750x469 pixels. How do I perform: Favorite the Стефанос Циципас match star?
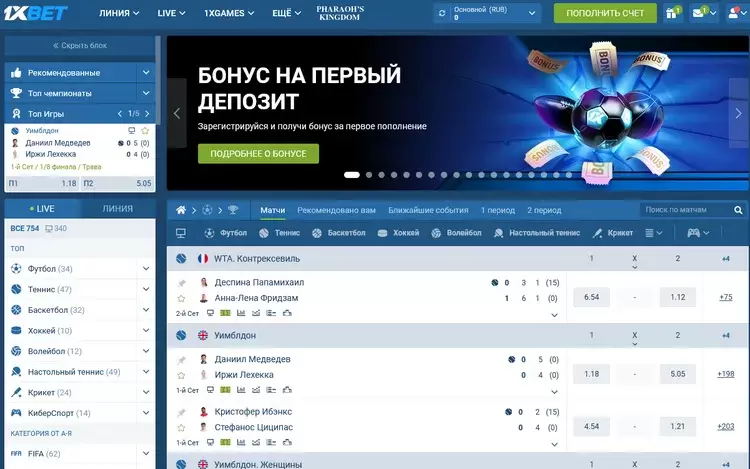[x=181, y=428]
